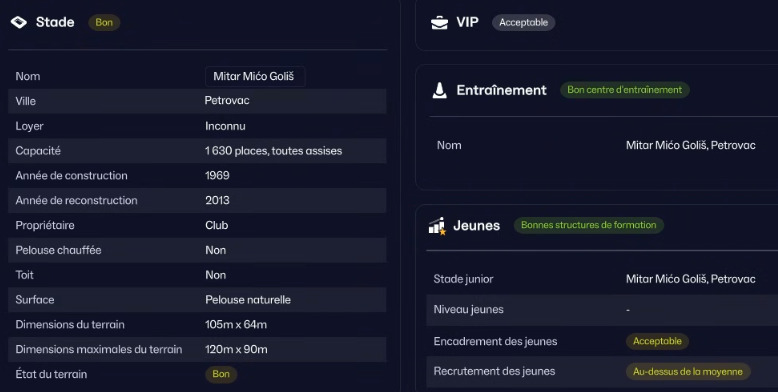778x392 pixels.
Task: Click the Année de reconstruction label
Action: tap(76, 200)
